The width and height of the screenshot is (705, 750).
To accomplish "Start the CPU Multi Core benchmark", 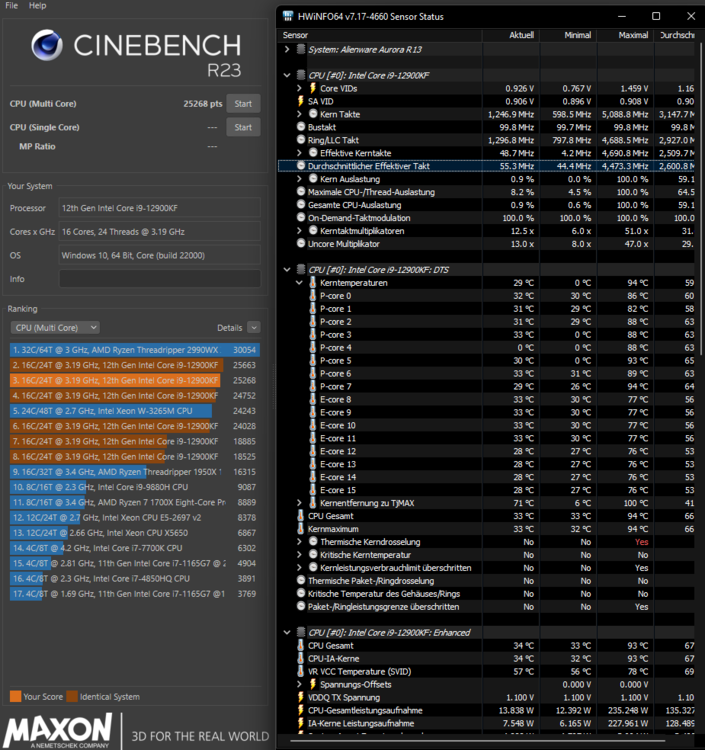I will [243, 104].
